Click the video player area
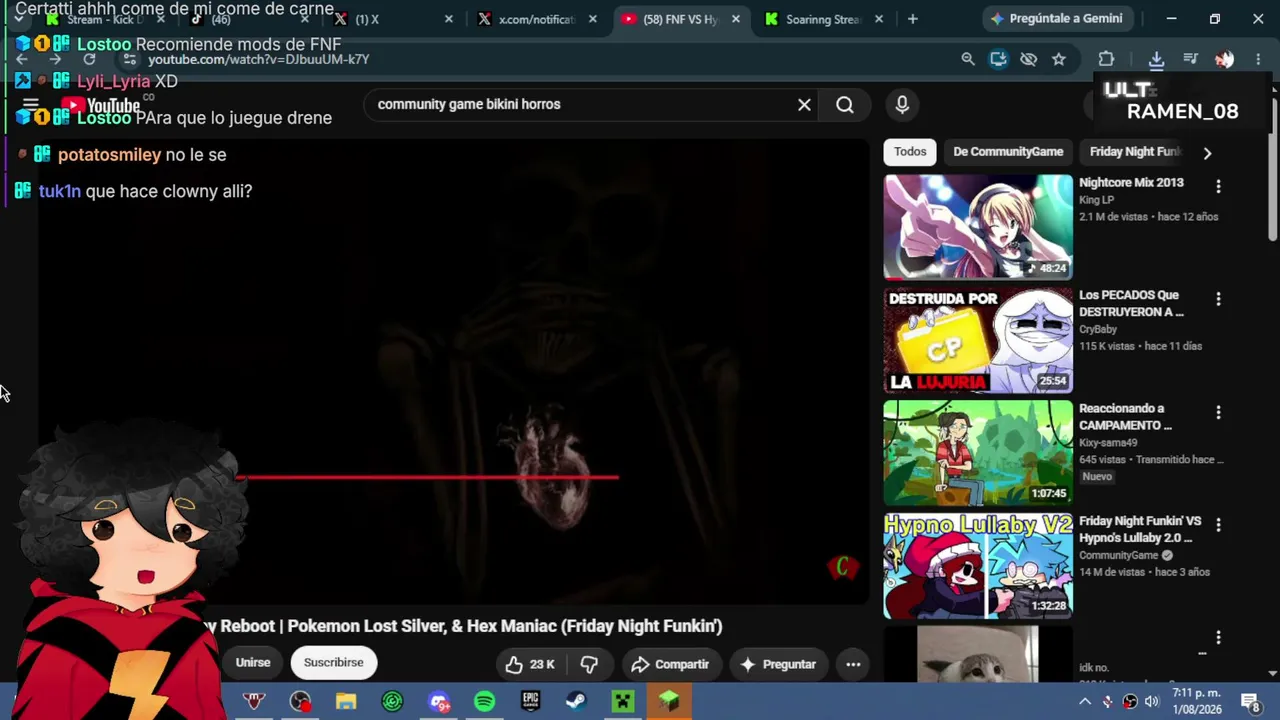Image resolution: width=1280 pixels, height=720 pixels. (x=453, y=370)
